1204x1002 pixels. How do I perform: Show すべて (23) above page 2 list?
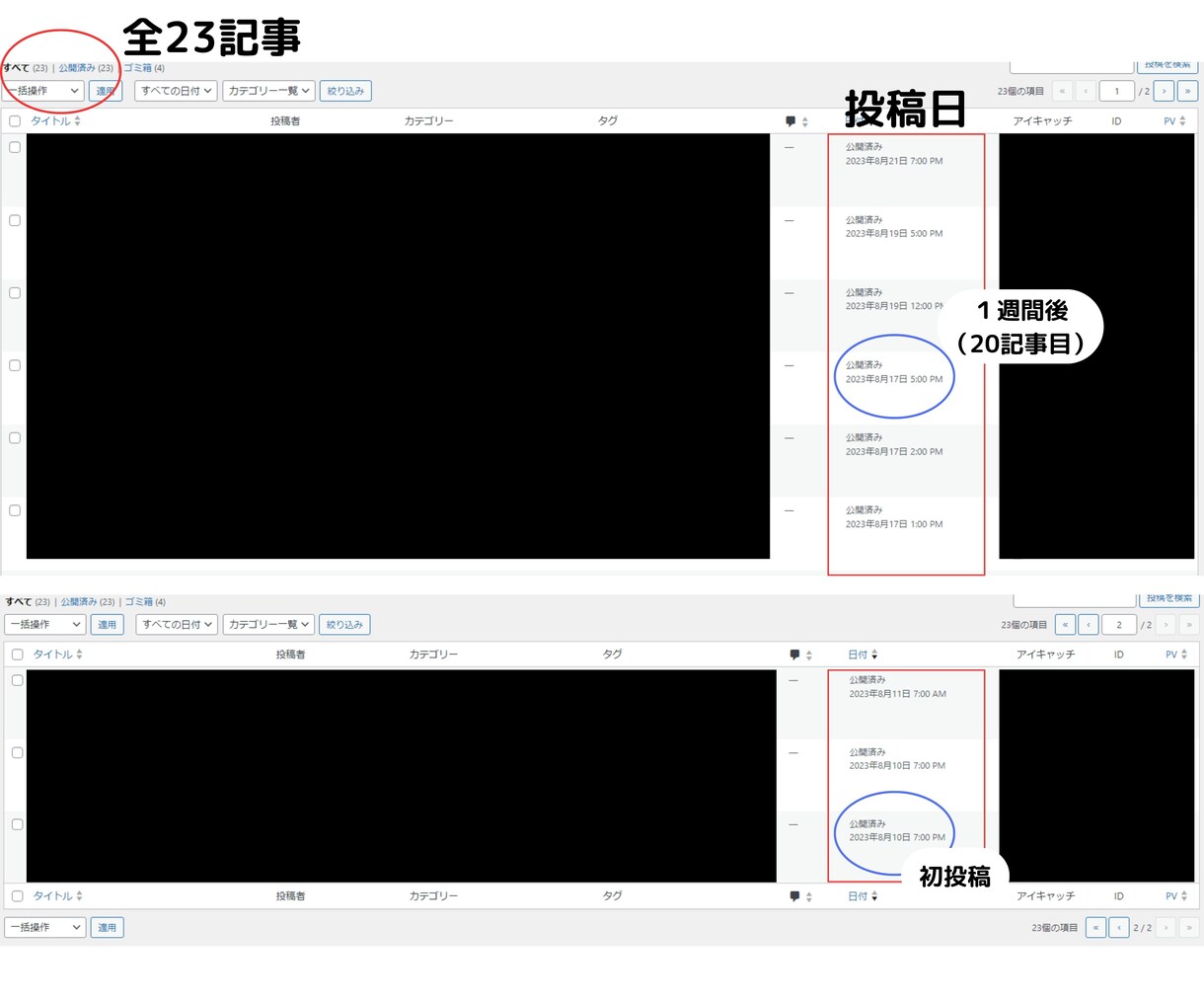pyautogui.click(x=28, y=601)
